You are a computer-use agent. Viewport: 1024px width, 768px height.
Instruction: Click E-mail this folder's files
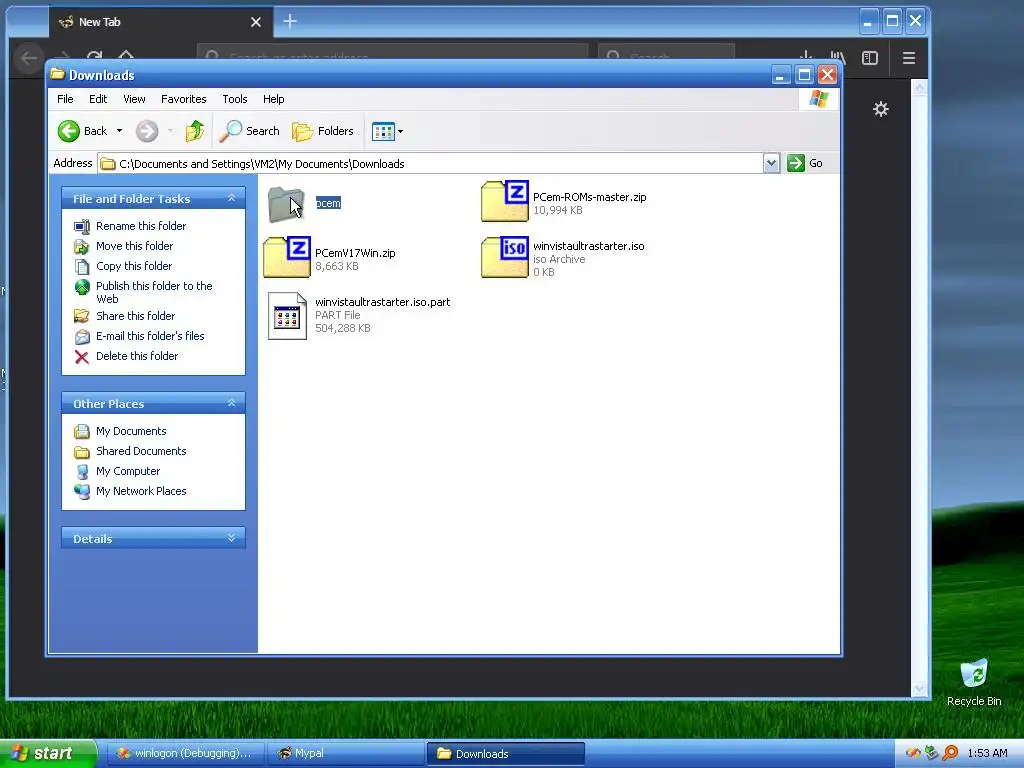[150, 336]
